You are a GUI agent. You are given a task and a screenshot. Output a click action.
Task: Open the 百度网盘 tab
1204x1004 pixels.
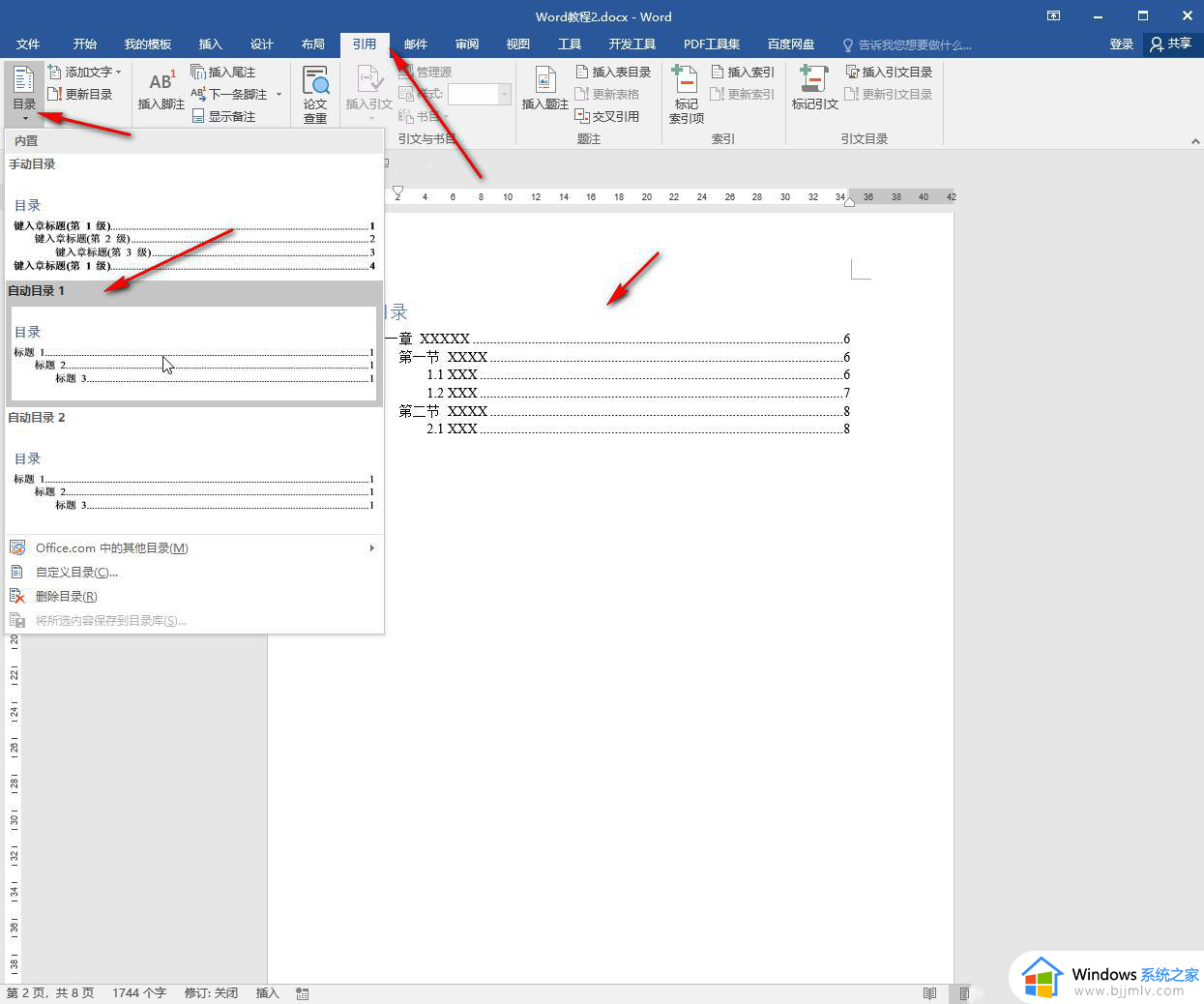point(790,44)
